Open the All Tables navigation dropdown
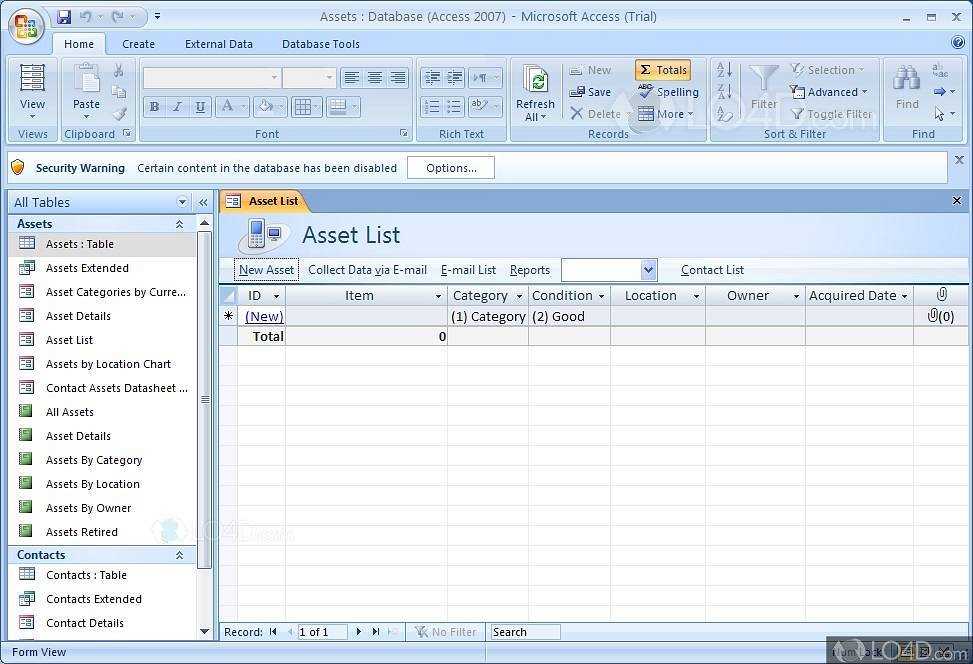Image resolution: width=973 pixels, height=664 pixels. (182, 201)
